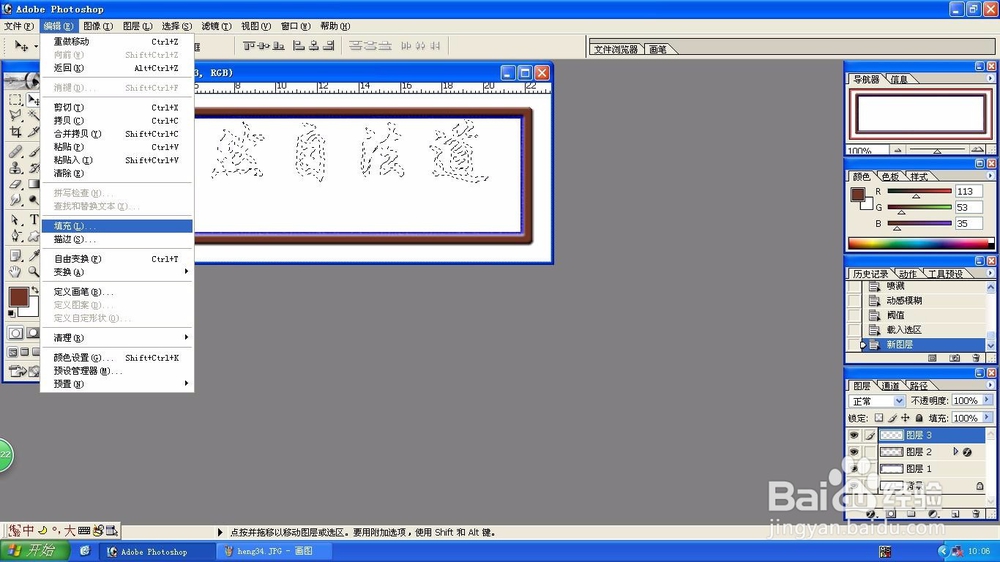This screenshot has height=562, width=1000.
Task: Select the Hand tool
Action: tap(15, 272)
